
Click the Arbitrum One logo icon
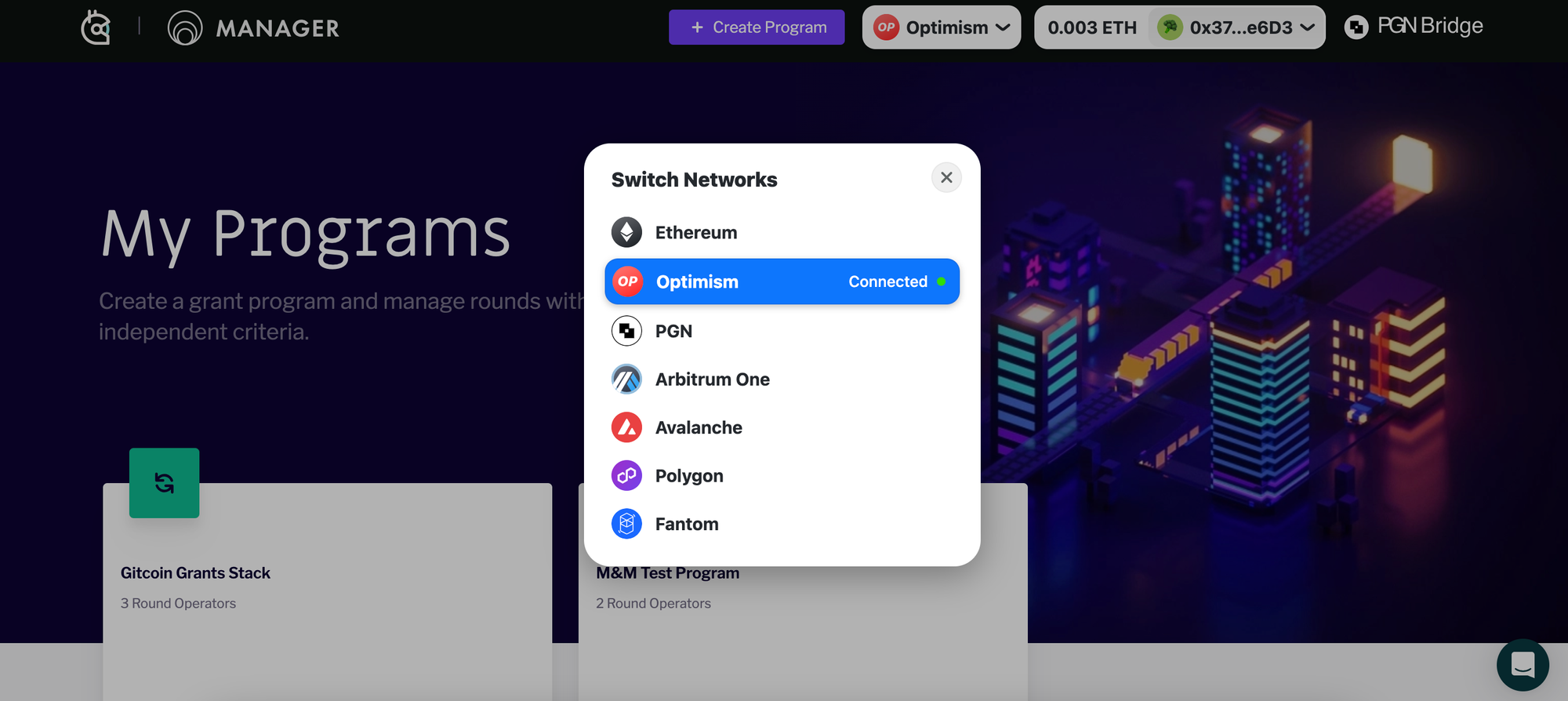click(x=626, y=380)
